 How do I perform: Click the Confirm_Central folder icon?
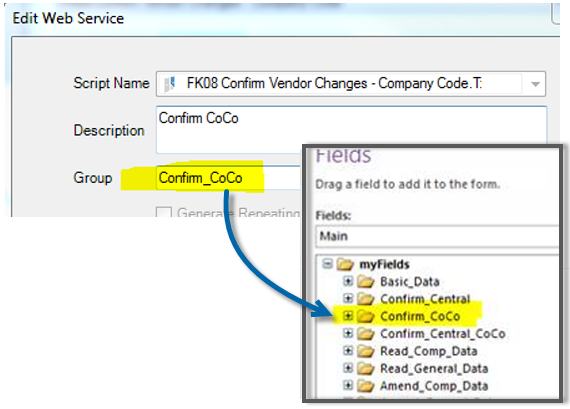pyautogui.click(x=365, y=299)
